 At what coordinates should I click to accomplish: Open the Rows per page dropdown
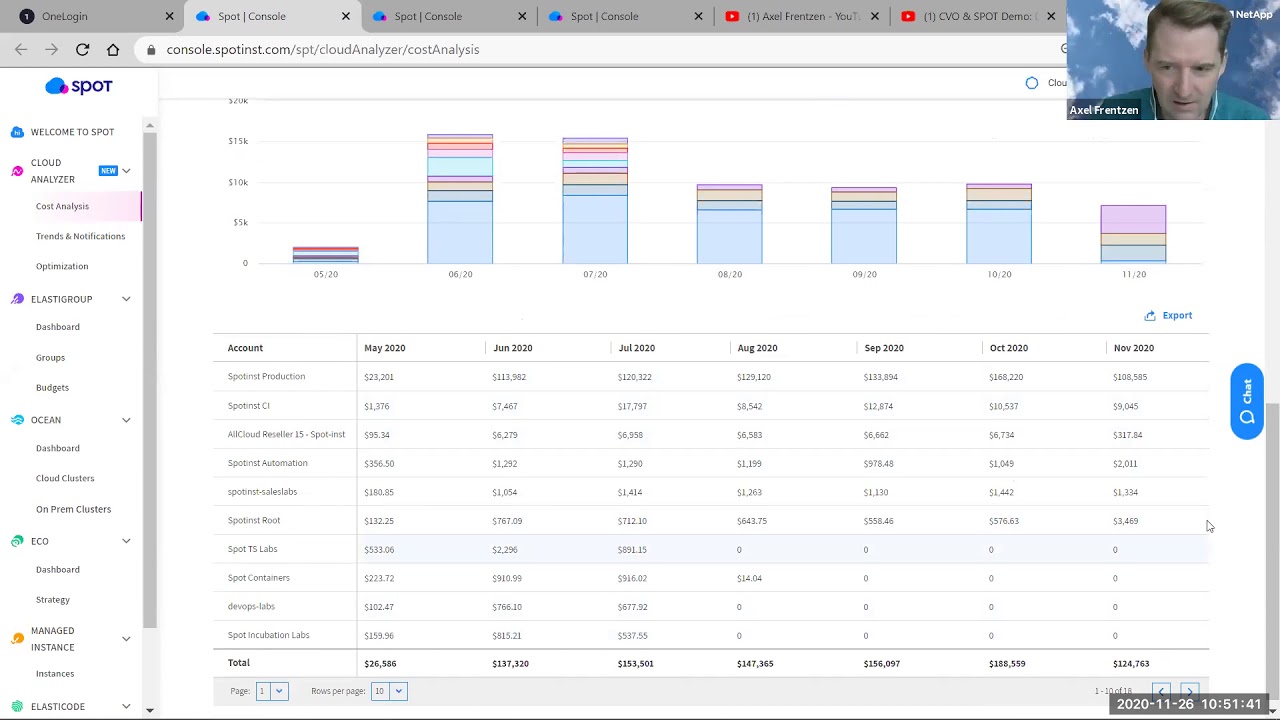click(x=389, y=691)
